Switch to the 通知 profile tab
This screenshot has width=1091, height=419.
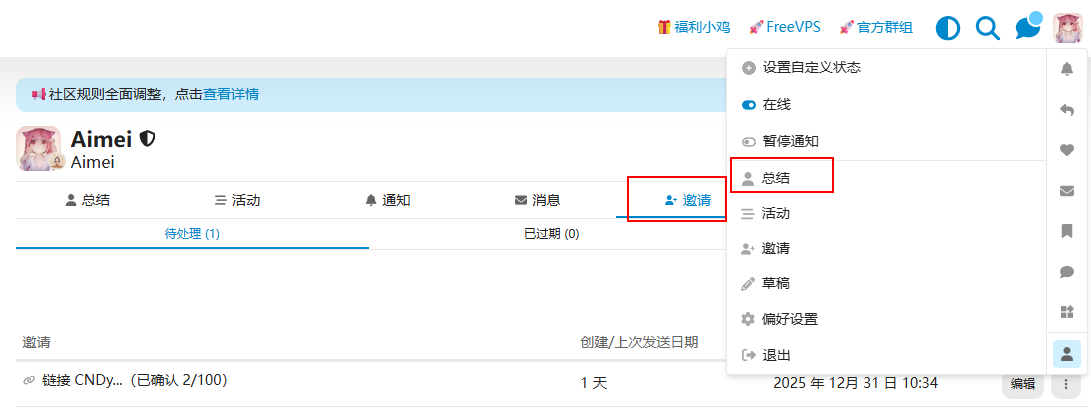click(388, 200)
